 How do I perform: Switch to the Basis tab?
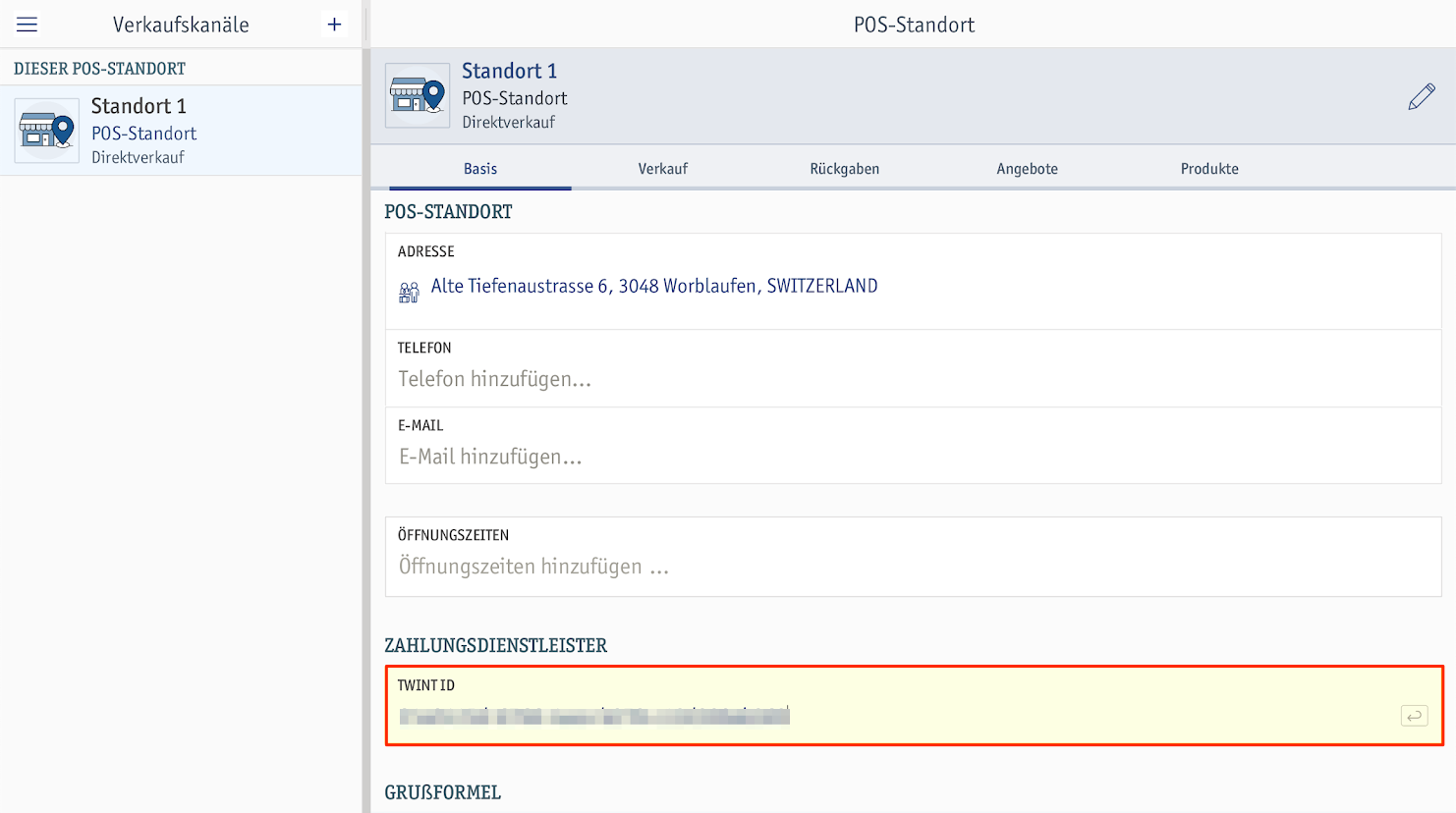(x=480, y=169)
